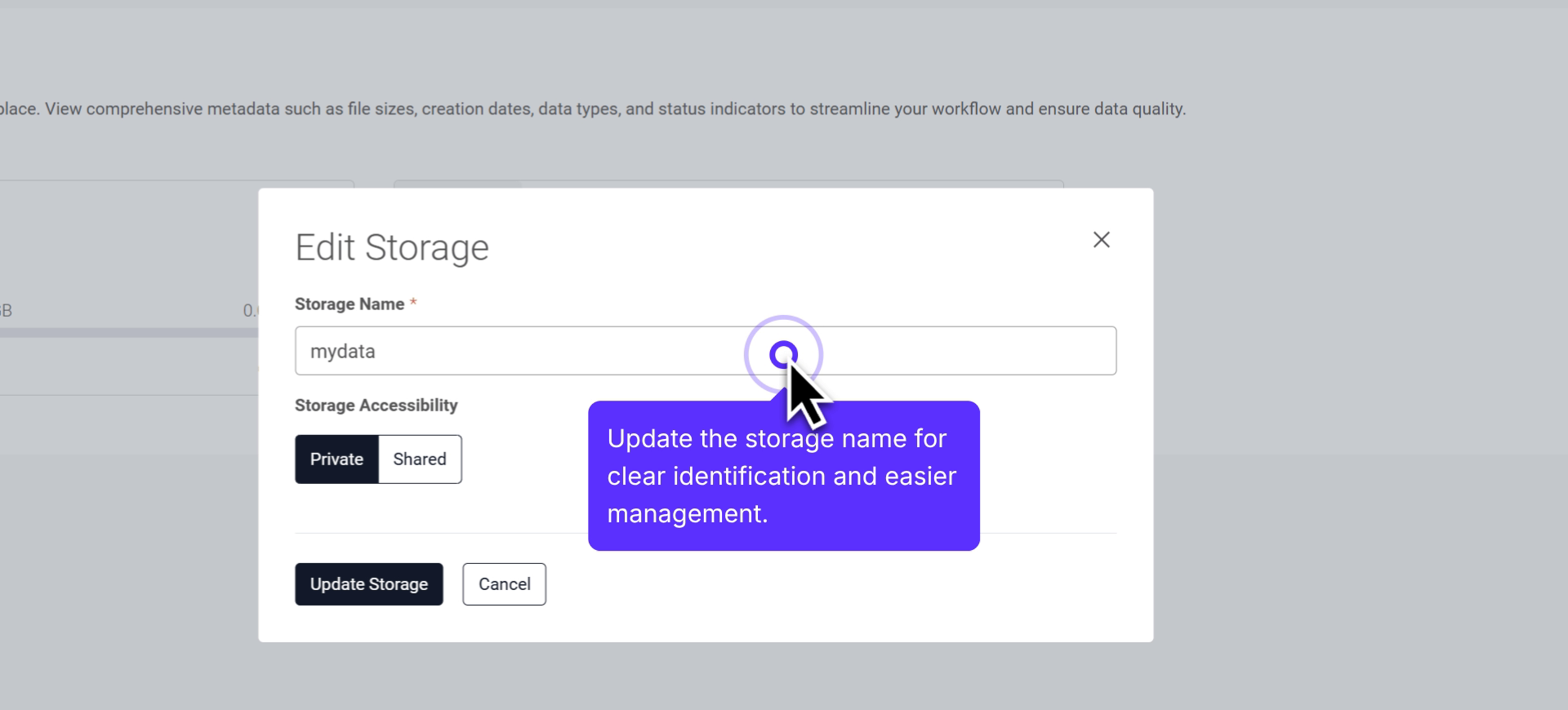Click the mydata text in the field

click(x=342, y=352)
